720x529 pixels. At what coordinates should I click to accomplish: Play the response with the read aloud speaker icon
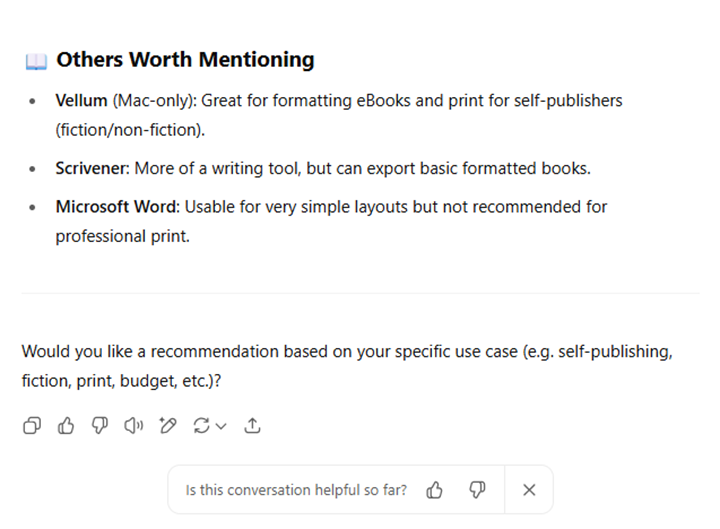(134, 426)
